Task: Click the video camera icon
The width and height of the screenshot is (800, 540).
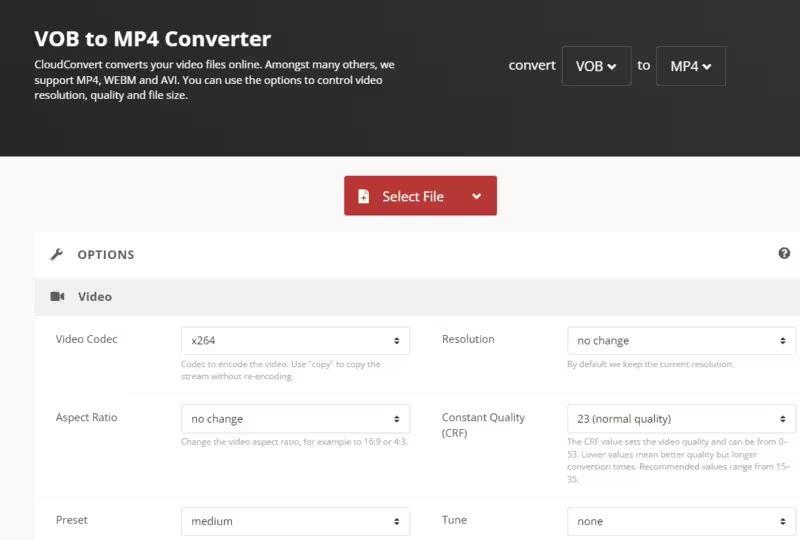Action: (x=57, y=297)
